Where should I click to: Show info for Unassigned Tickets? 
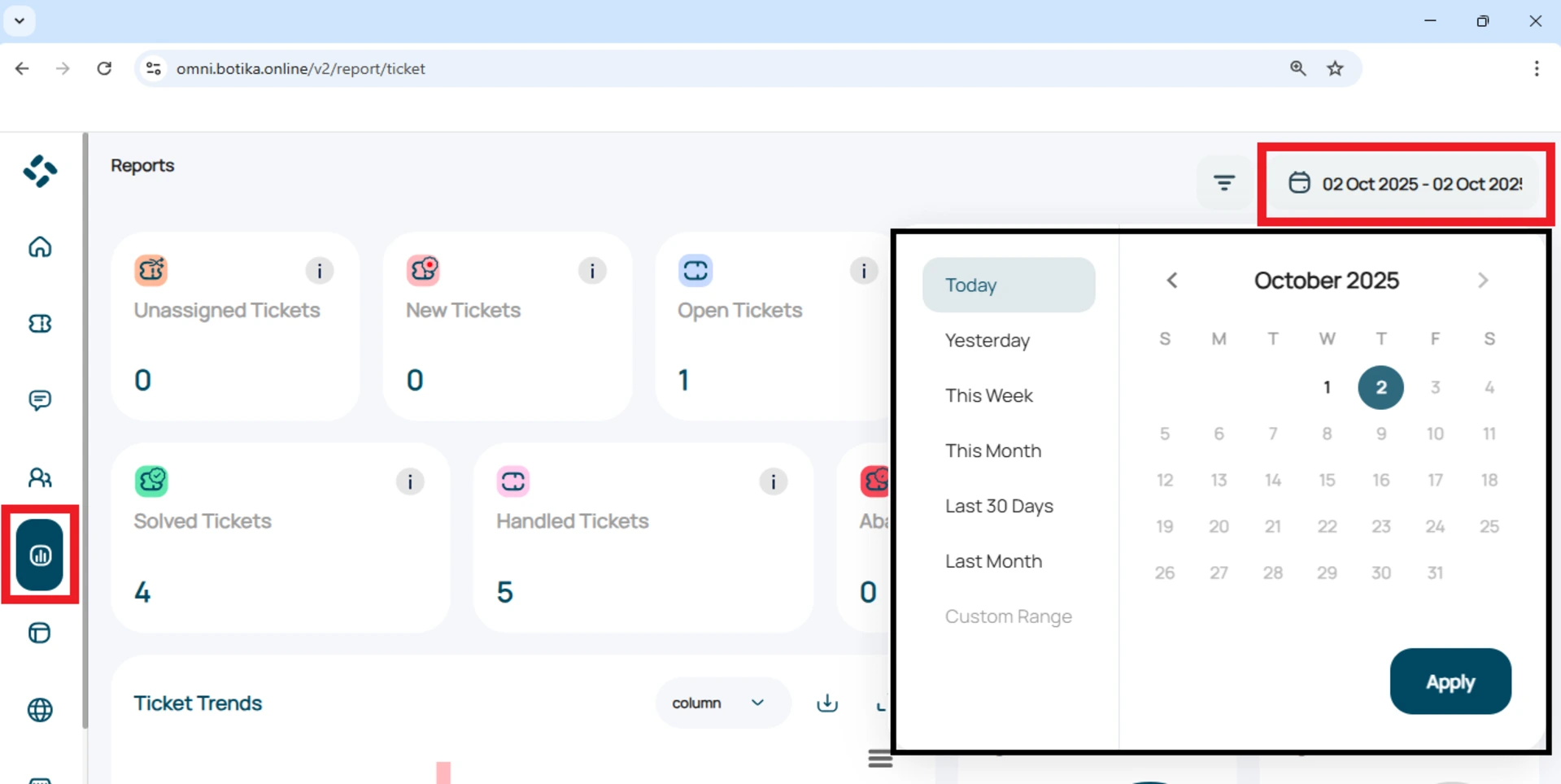click(x=320, y=271)
